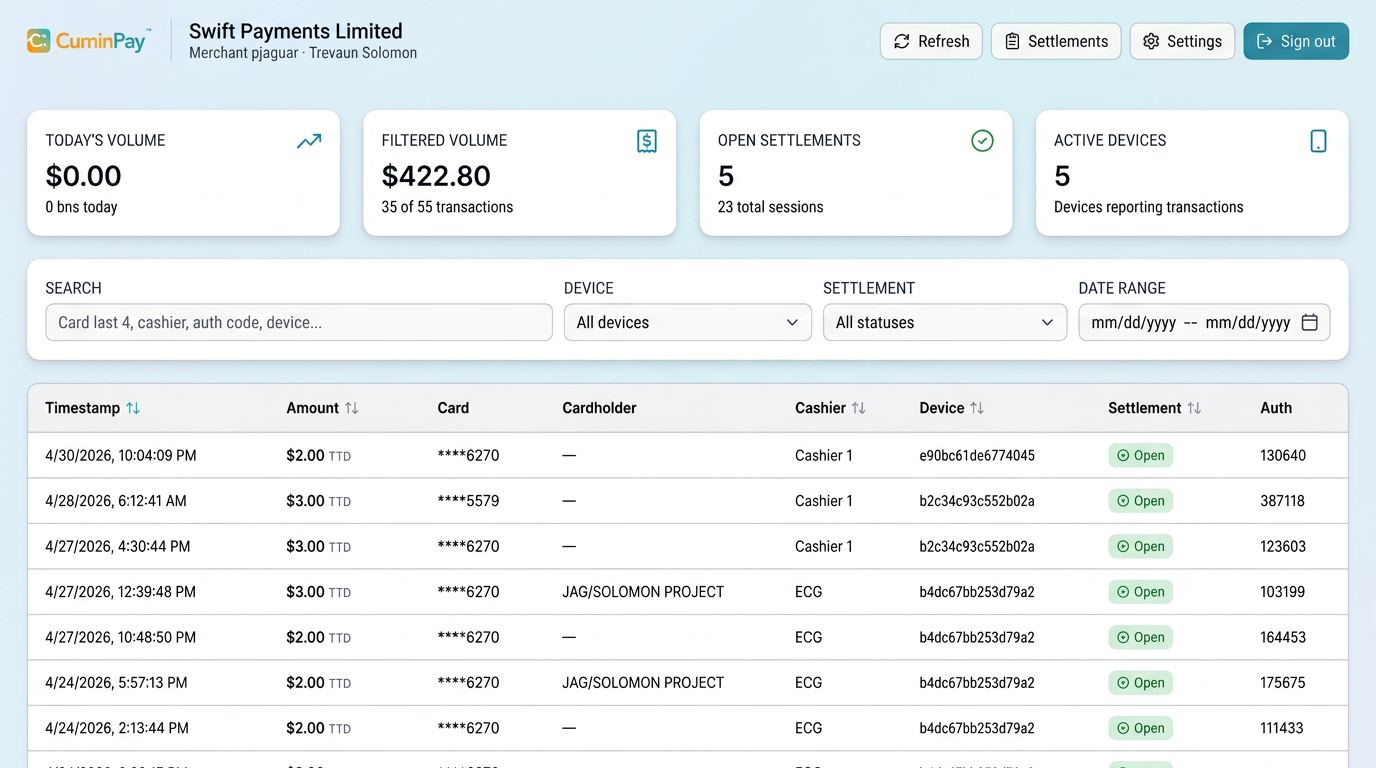Image resolution: width=1376 pixels, height=768 pixels.
Task: Click the phone icon in Active Devices card
Action: (1319, 141)
